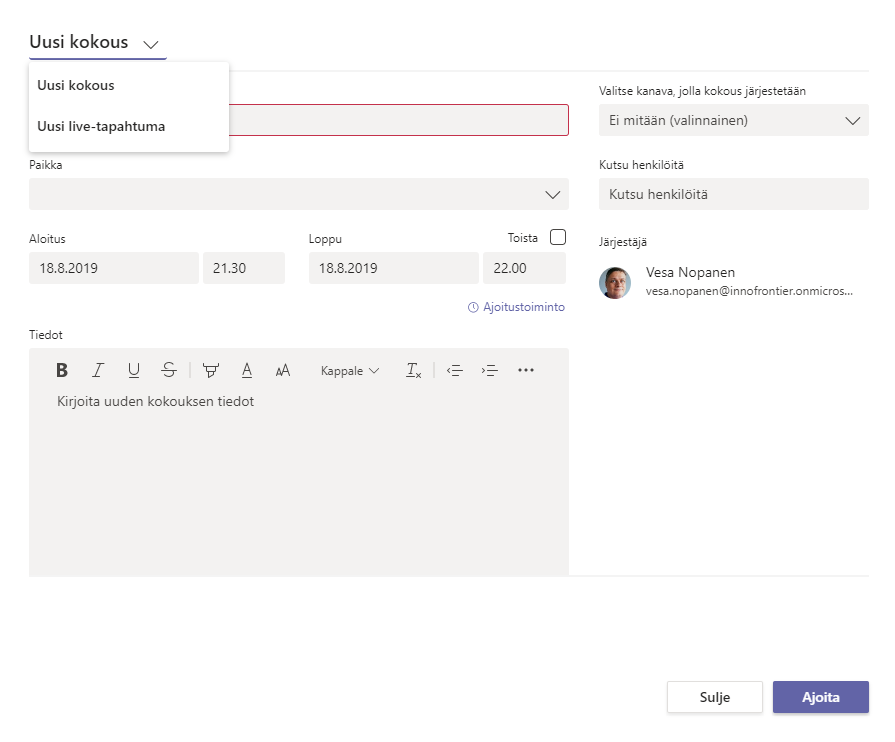Enable the Toista repeat checkbox
This screenshot has height=742, width=895.
(558, 237)
